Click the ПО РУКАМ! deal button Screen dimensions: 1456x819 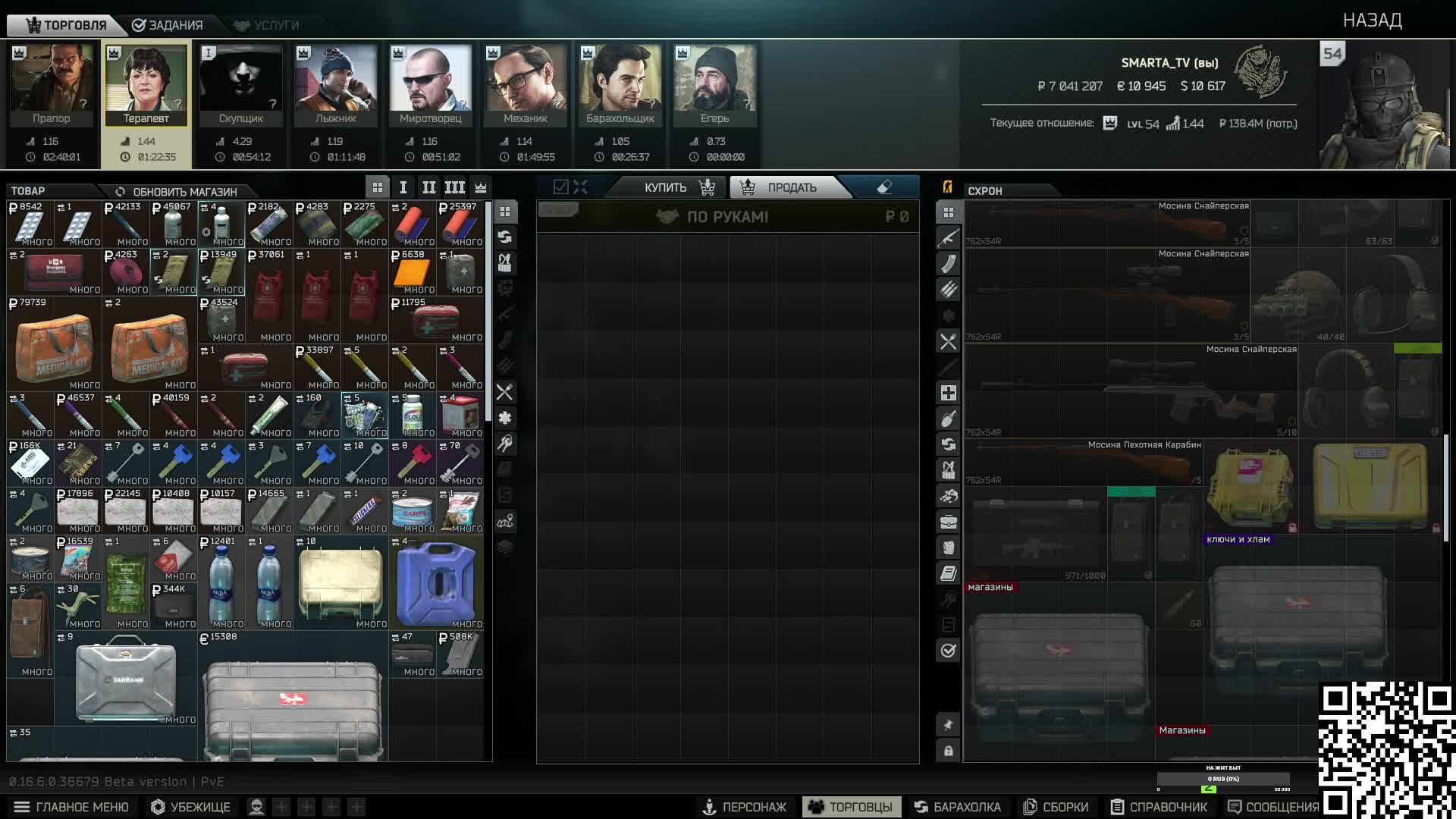[727, 217]
